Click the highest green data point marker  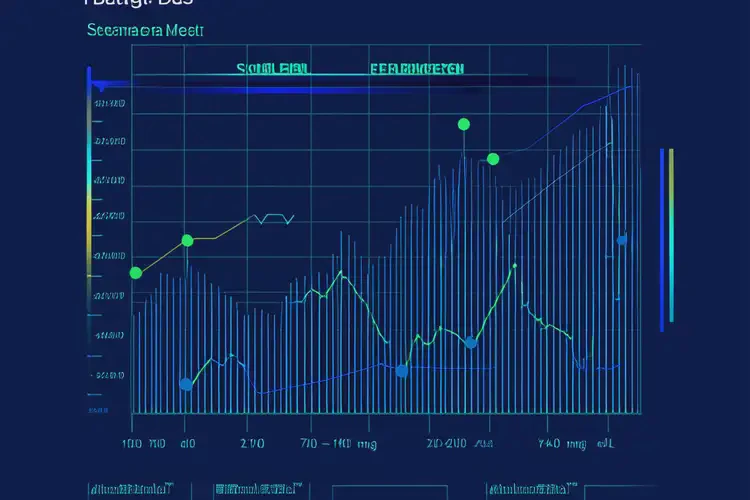463,124
